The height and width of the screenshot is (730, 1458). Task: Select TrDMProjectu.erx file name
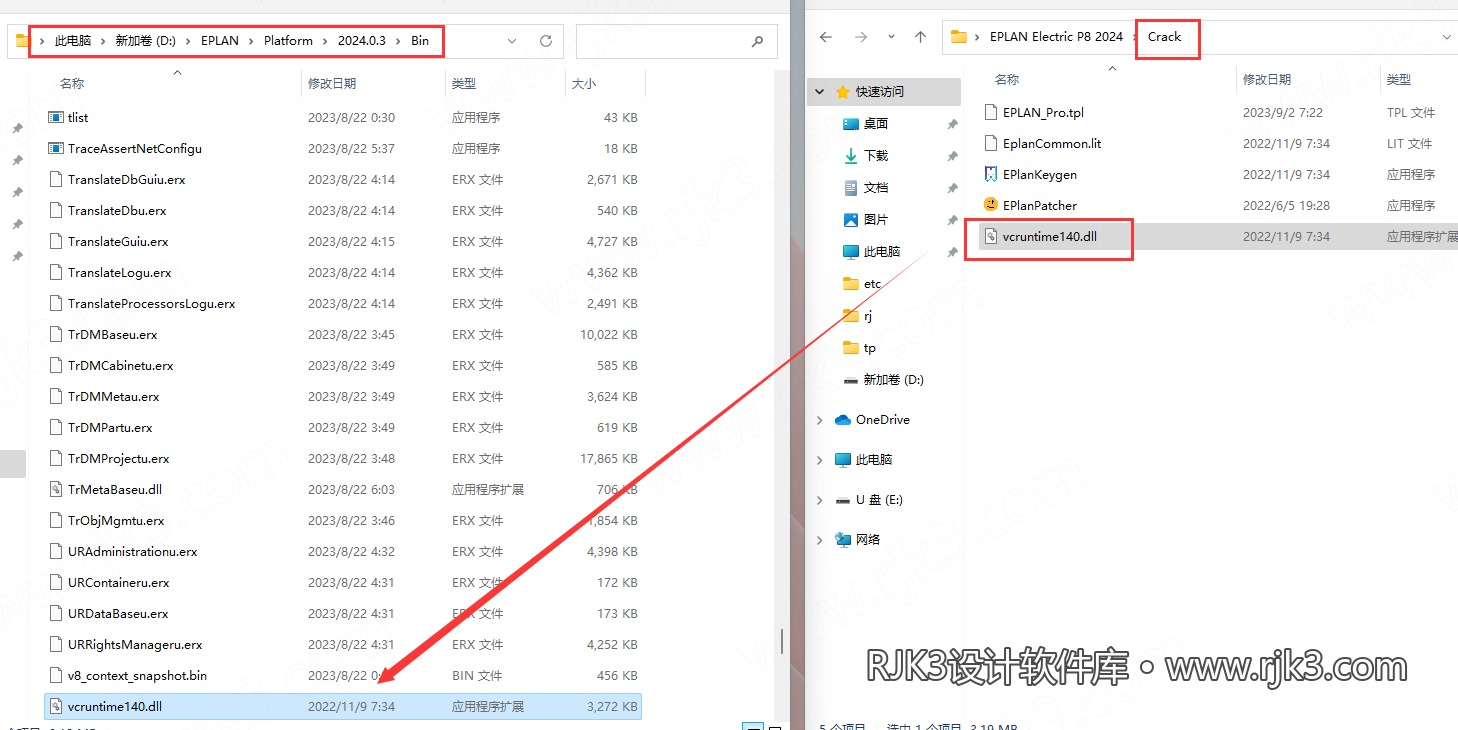coord(119,458)
